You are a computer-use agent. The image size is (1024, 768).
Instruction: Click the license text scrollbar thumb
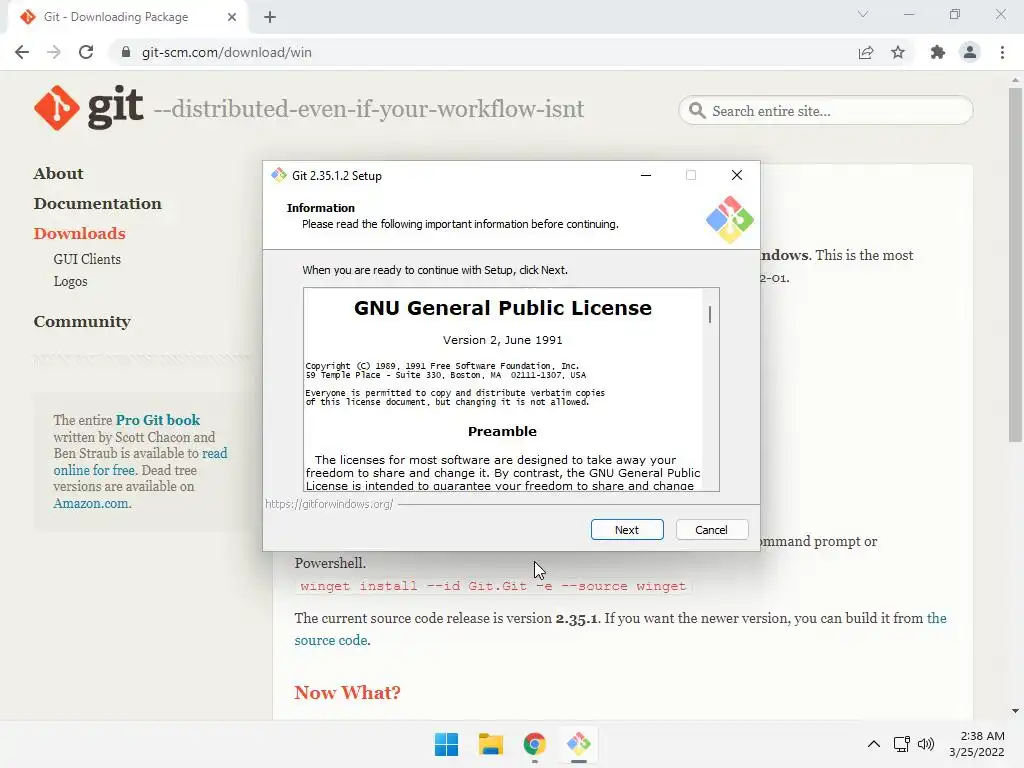coord(710,314)
